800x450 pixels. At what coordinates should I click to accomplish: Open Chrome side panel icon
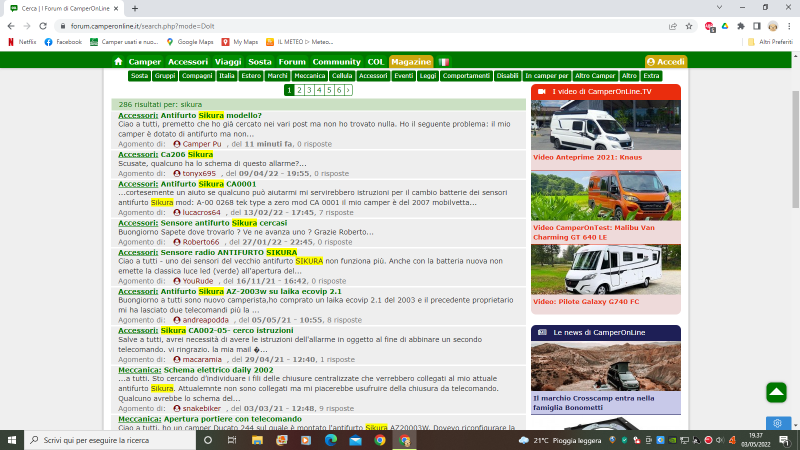coord(757,26)
